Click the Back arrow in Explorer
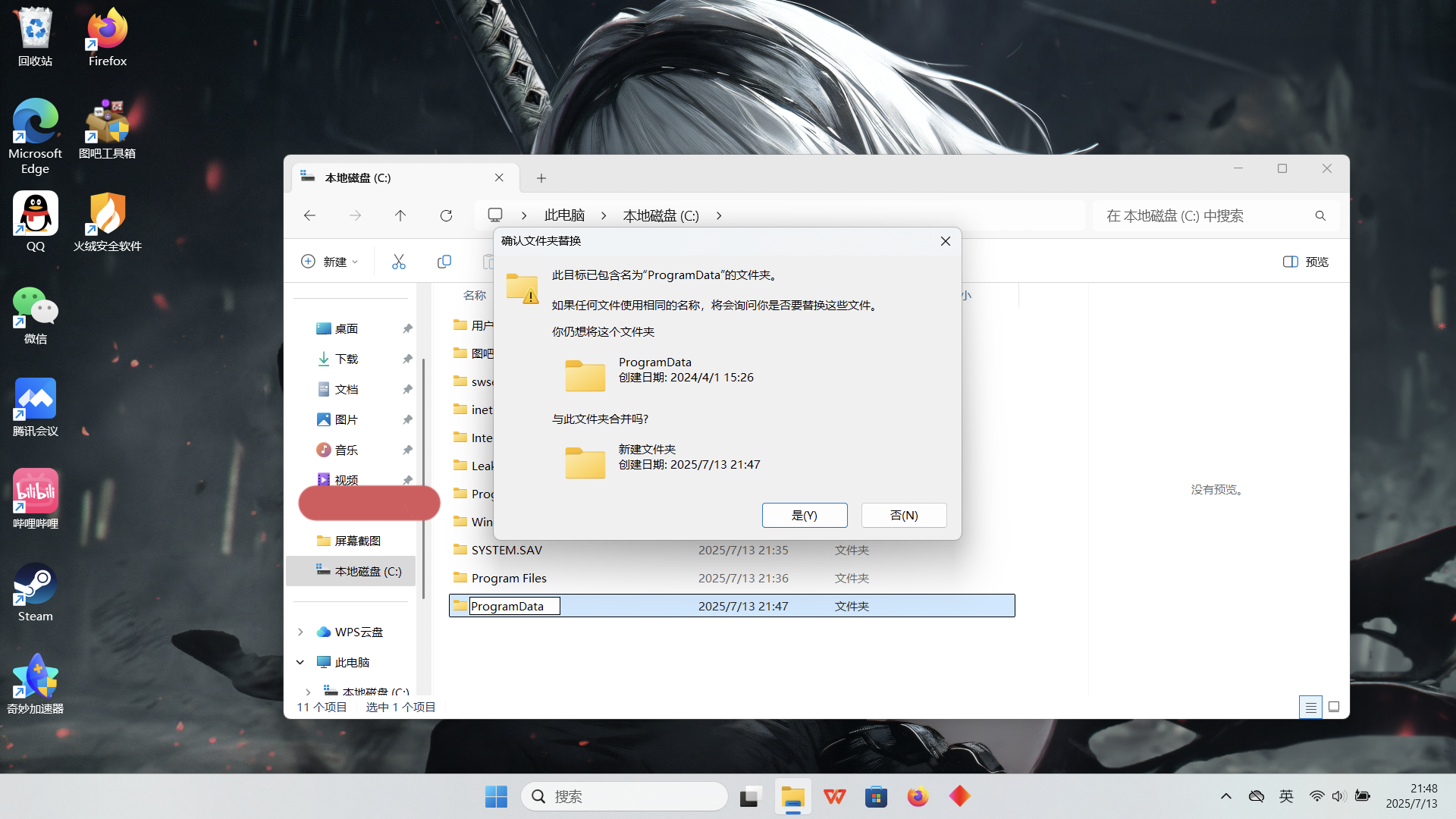This screenshot has width=1456, height=819. pyautogui.click(x=309, y=216)
